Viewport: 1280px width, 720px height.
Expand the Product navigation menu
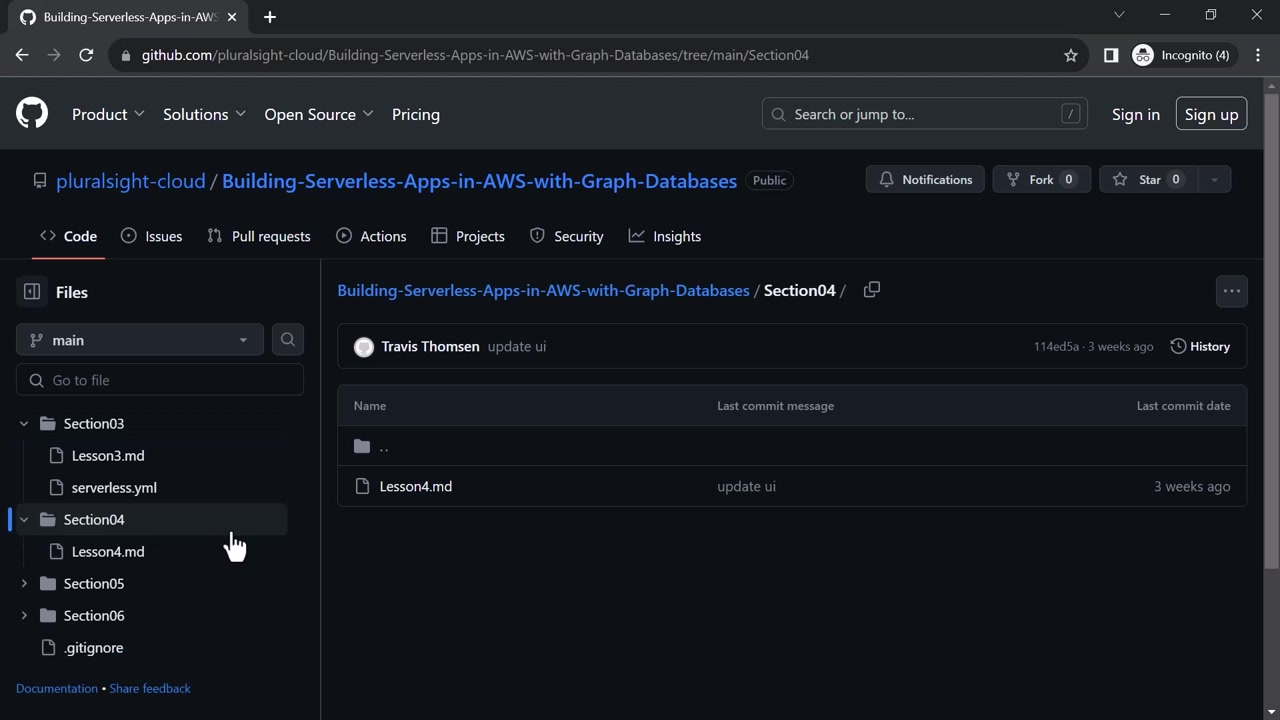[x=108, y=114]
